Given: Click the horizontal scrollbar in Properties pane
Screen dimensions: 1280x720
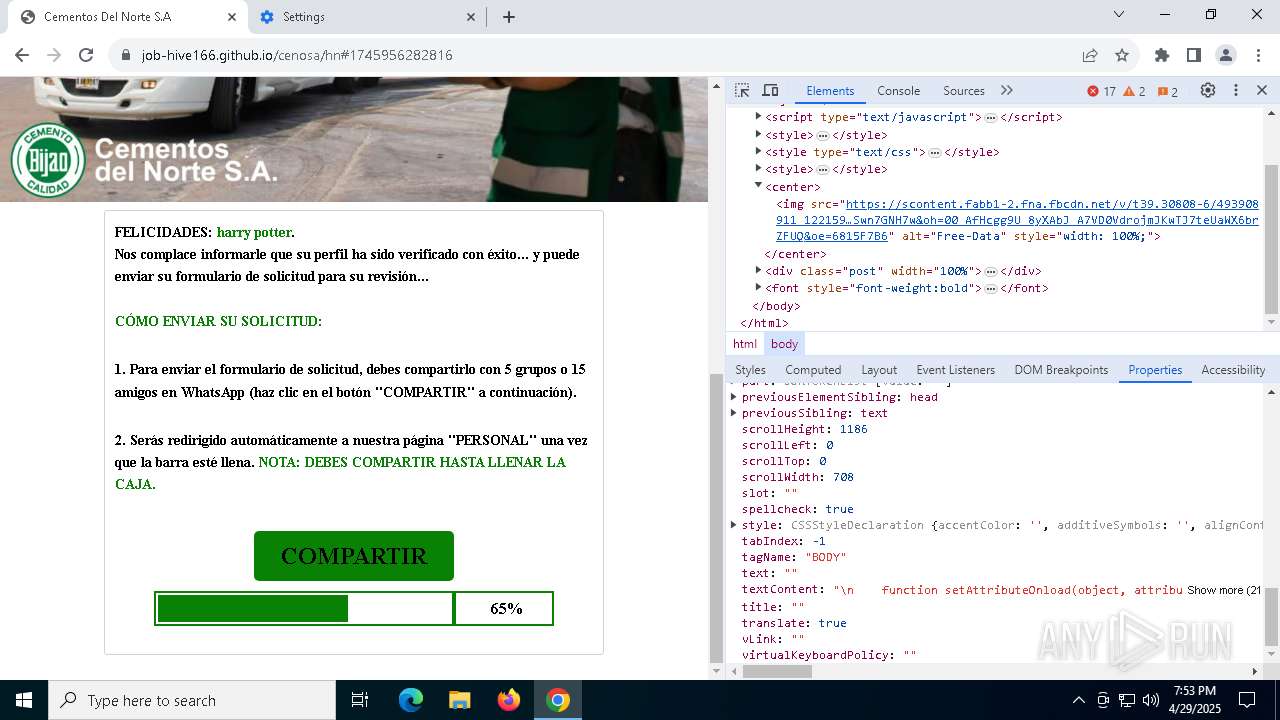Looking at the screenshot, I should (777, 671).
